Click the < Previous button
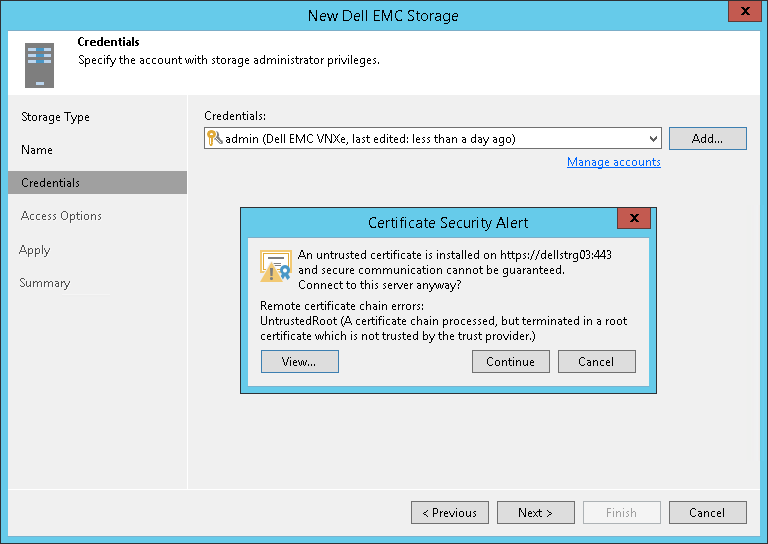This screenshot has height=544, width=768. (x=449, y=513)
